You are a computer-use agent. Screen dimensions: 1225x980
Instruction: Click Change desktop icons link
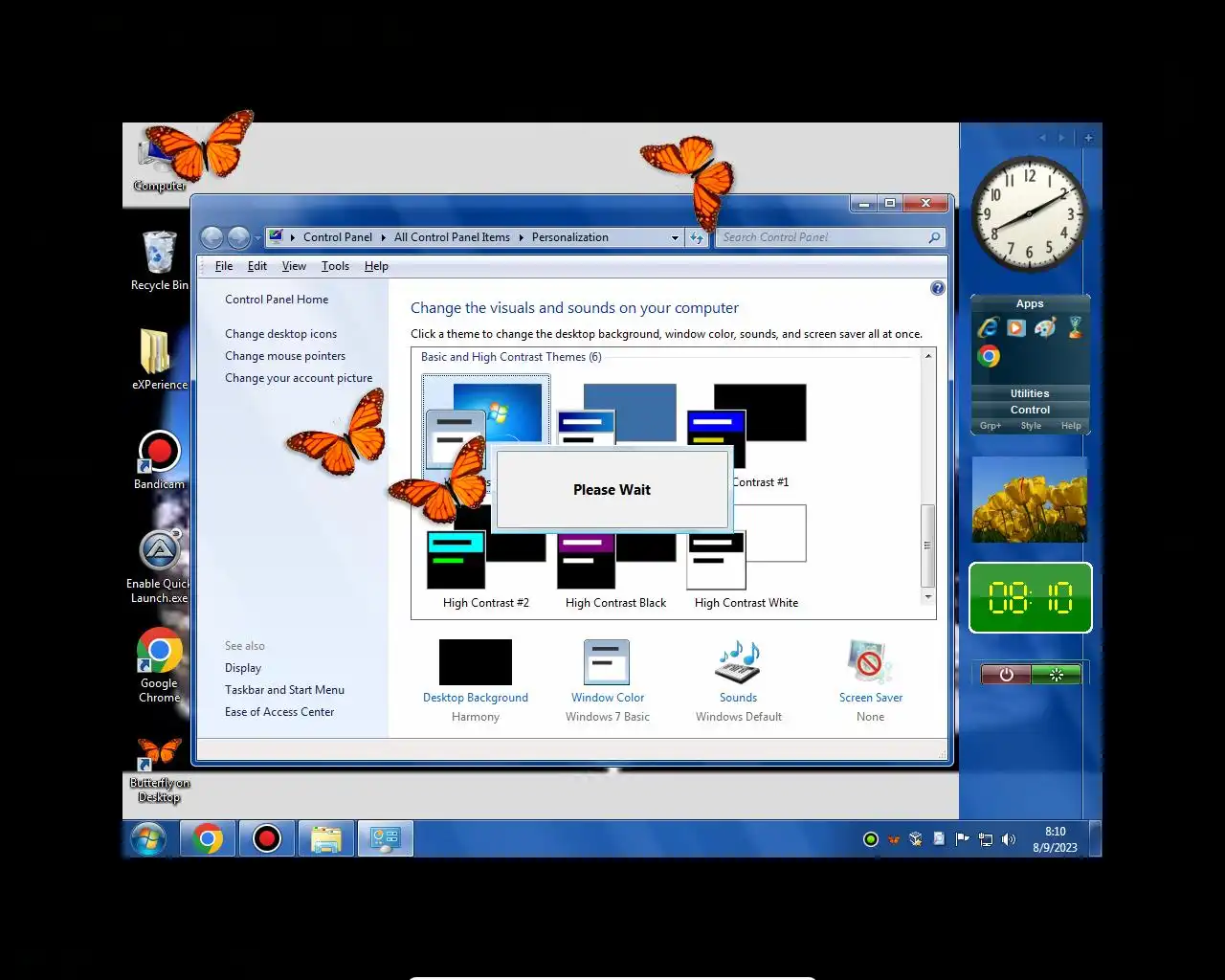click(x=280, y=334)
